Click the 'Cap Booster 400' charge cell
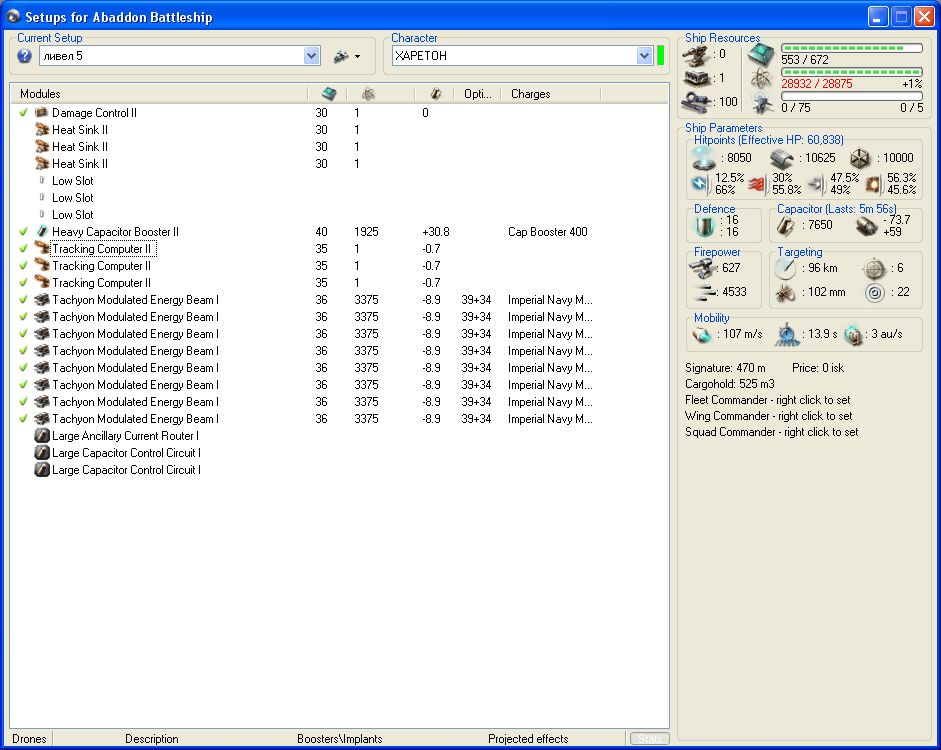 tap(547, 232)
